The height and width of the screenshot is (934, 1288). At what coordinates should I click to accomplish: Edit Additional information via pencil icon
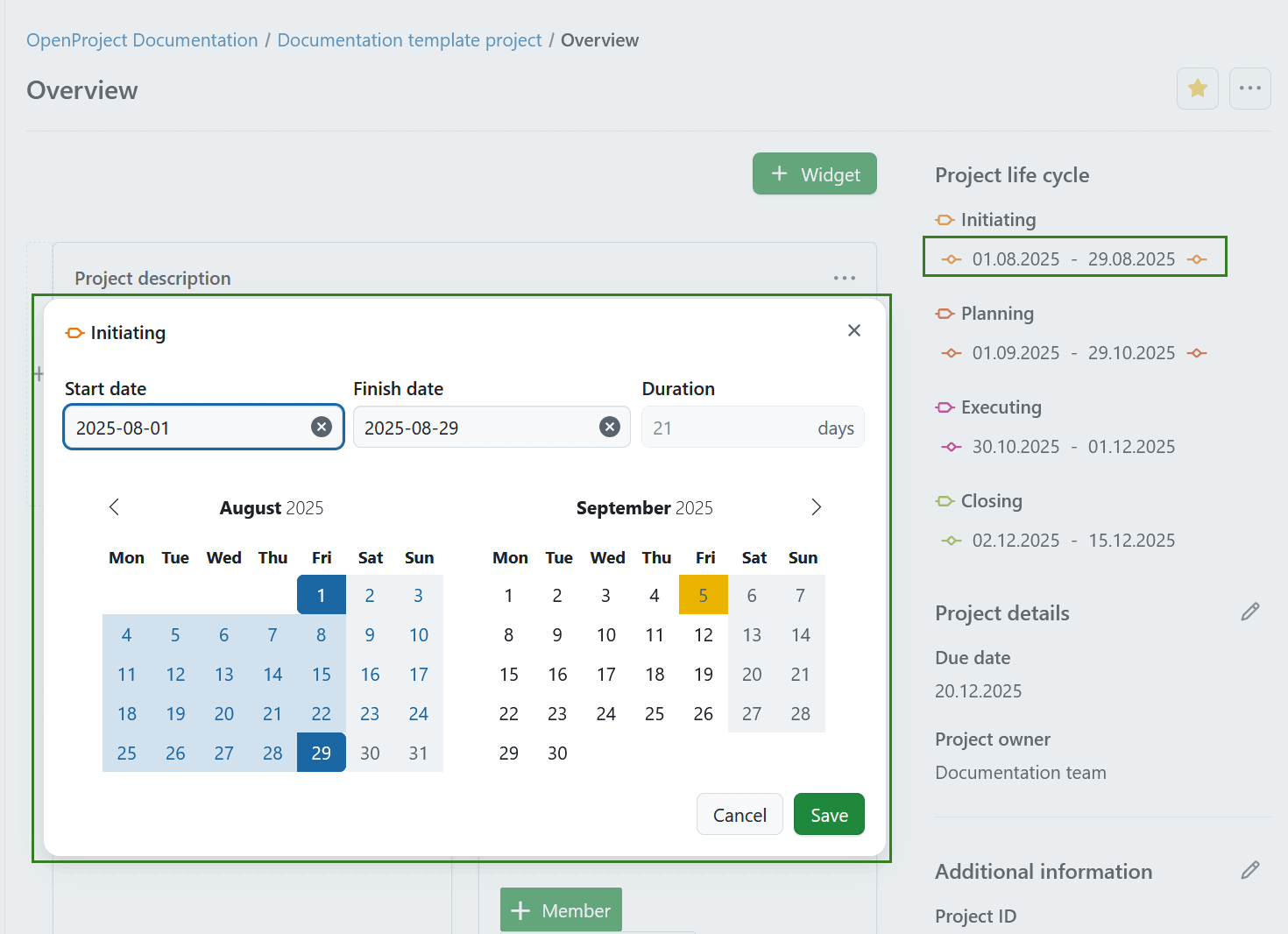pos(1250,870)
